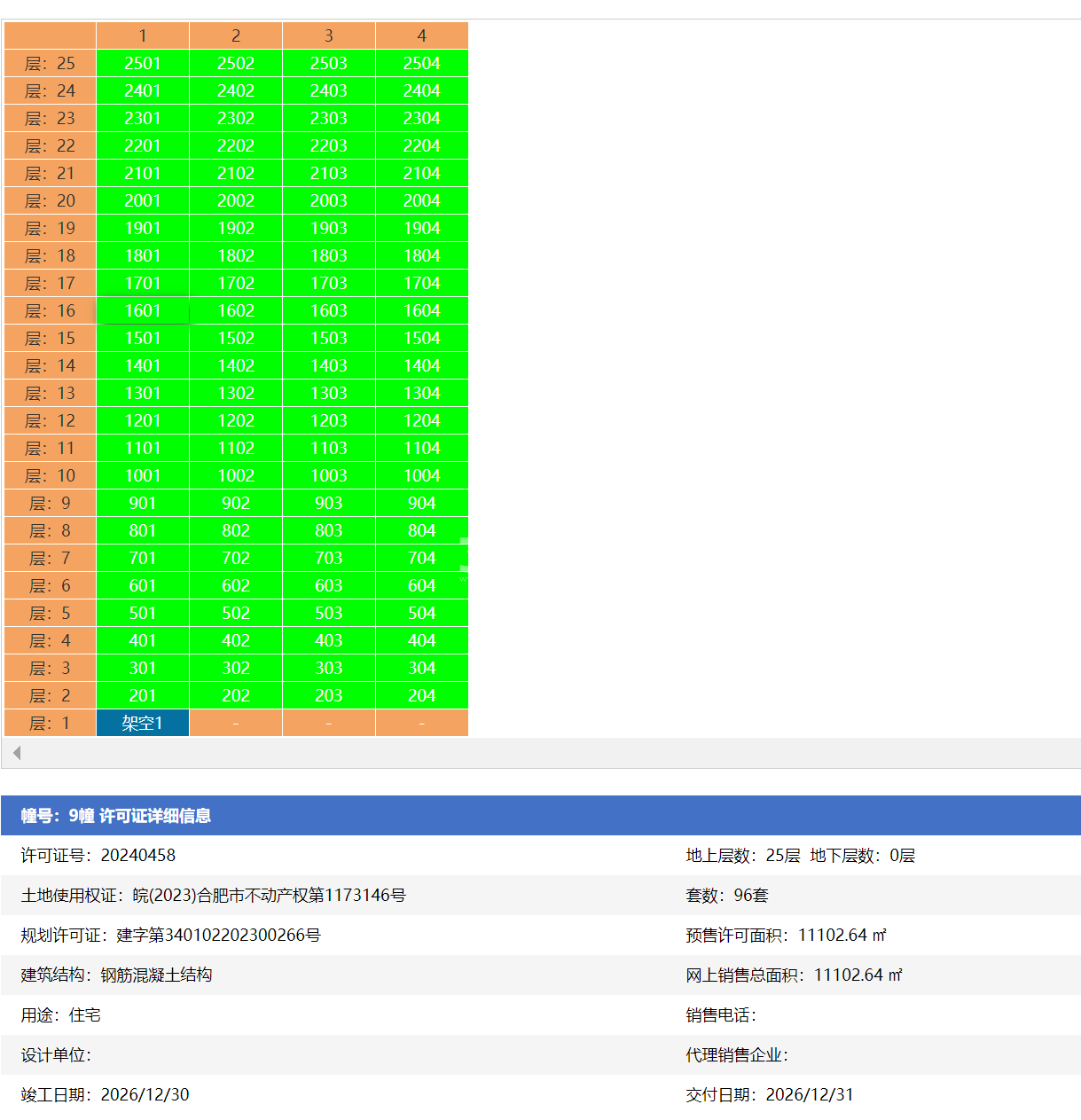Click unit 1601 cell

(143, 310)
